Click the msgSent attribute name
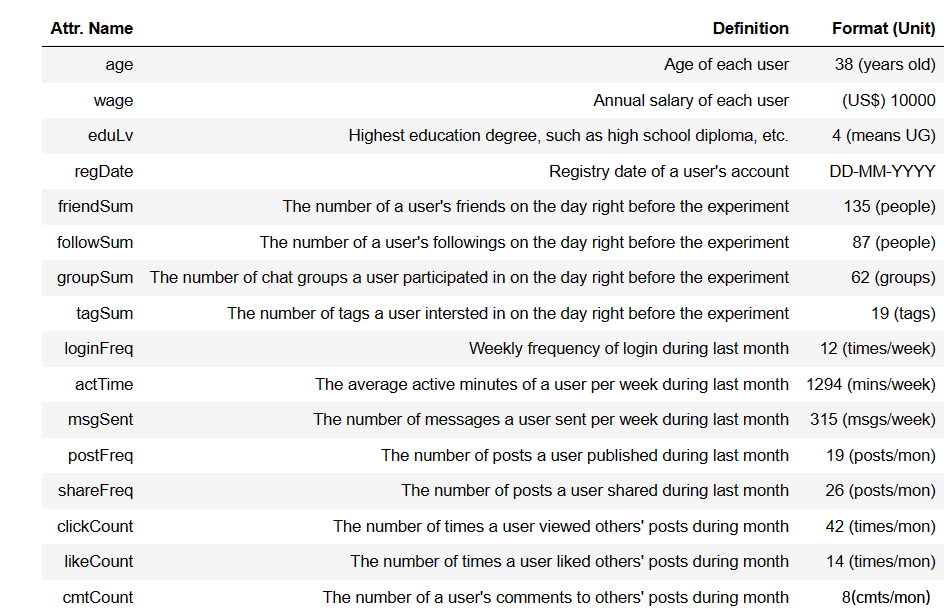 coord(100,420)
